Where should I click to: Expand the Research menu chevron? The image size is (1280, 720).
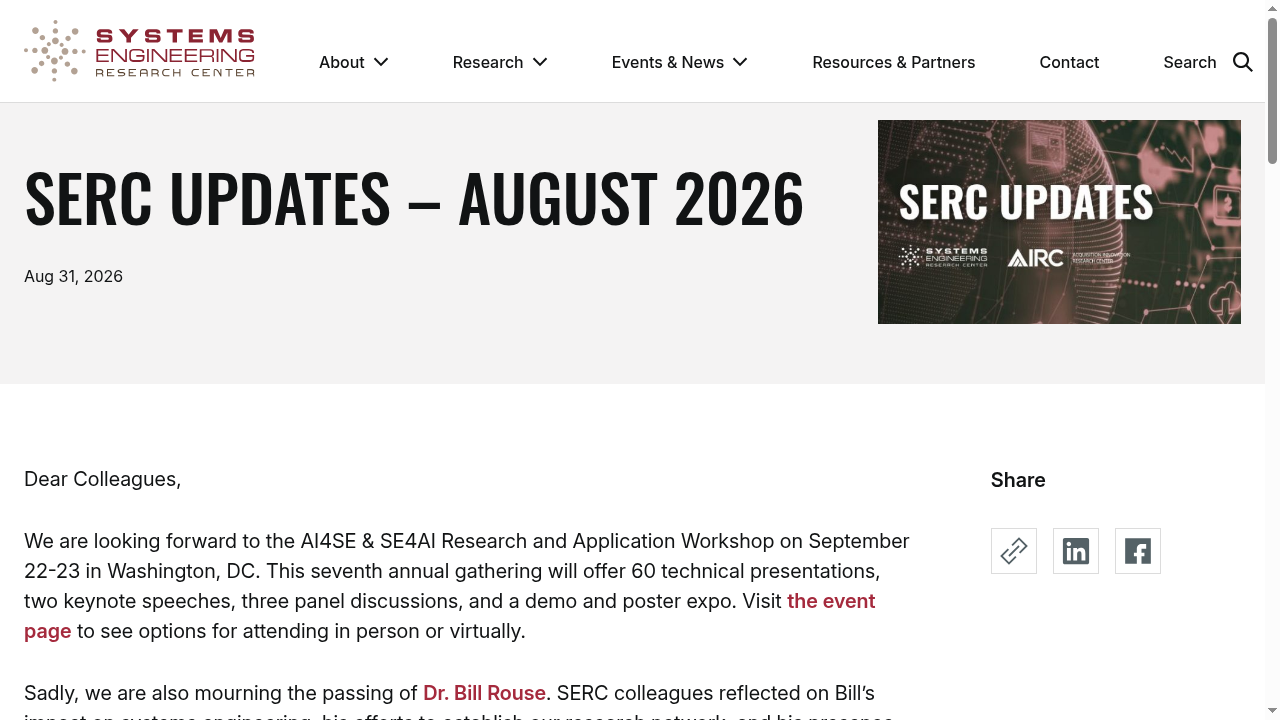[540, 62]
